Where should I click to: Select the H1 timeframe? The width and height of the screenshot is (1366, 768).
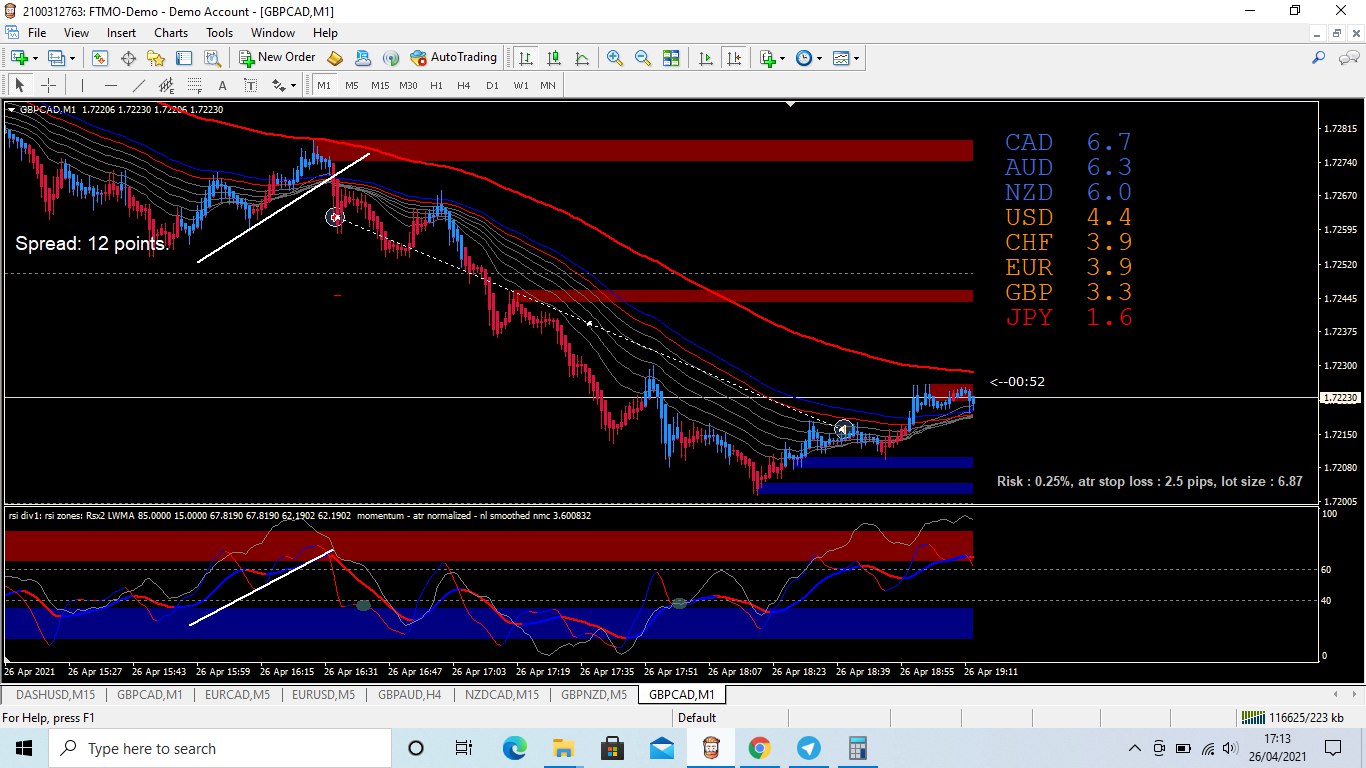pyautogui.click(x=436, y=86)
